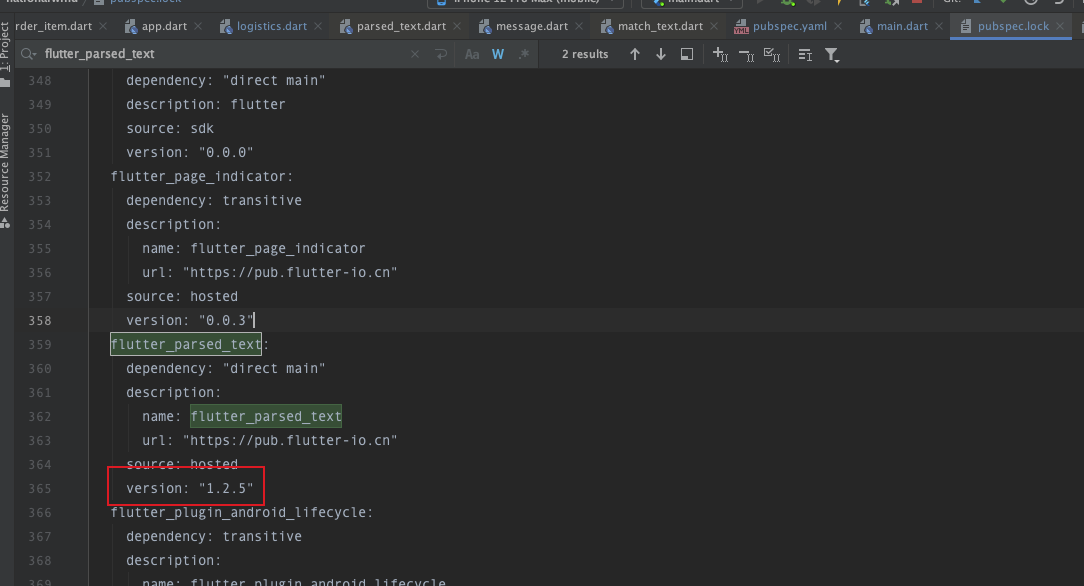The height and width of the screenshot is (586, 1084).
Task: Open the Project tool window
Action: [6, 54]
